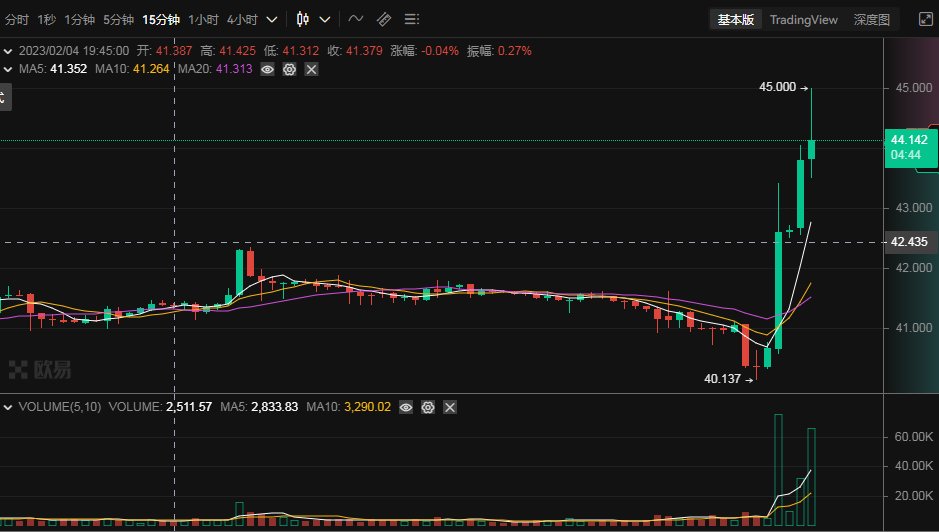Click the volume MA5 value 2,833.83
Viewport: 939px width, 532px height.
pos(274,407)
